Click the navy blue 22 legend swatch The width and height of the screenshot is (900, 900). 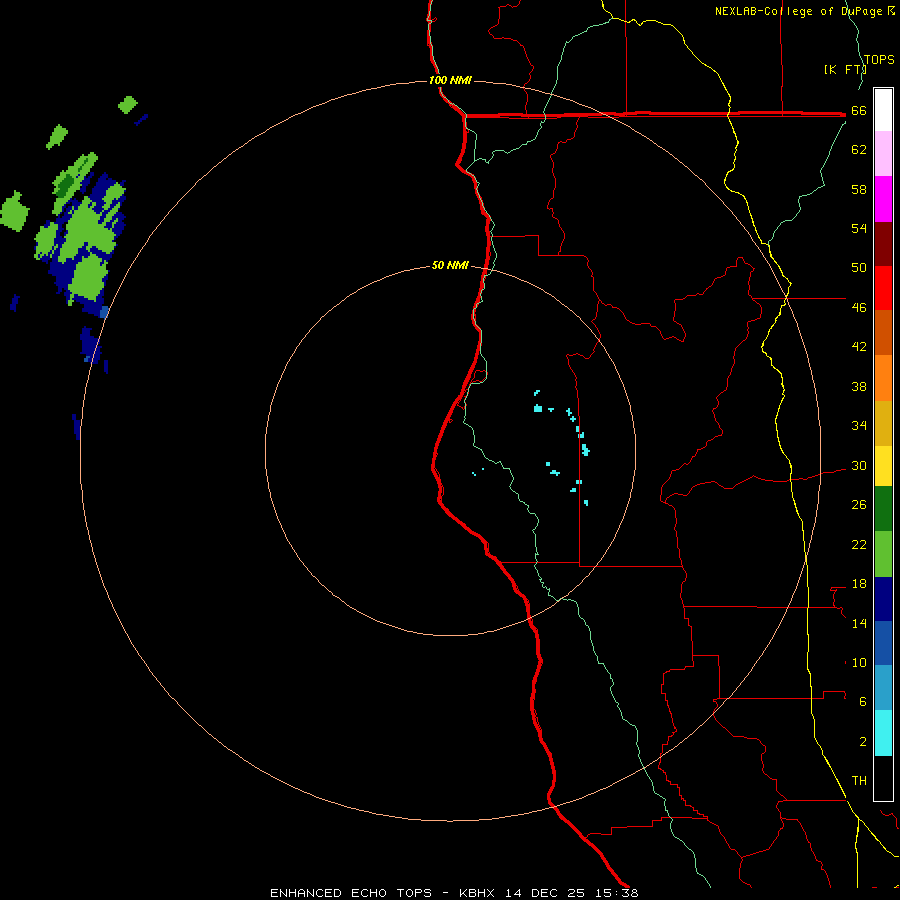(x=883, y=599)
